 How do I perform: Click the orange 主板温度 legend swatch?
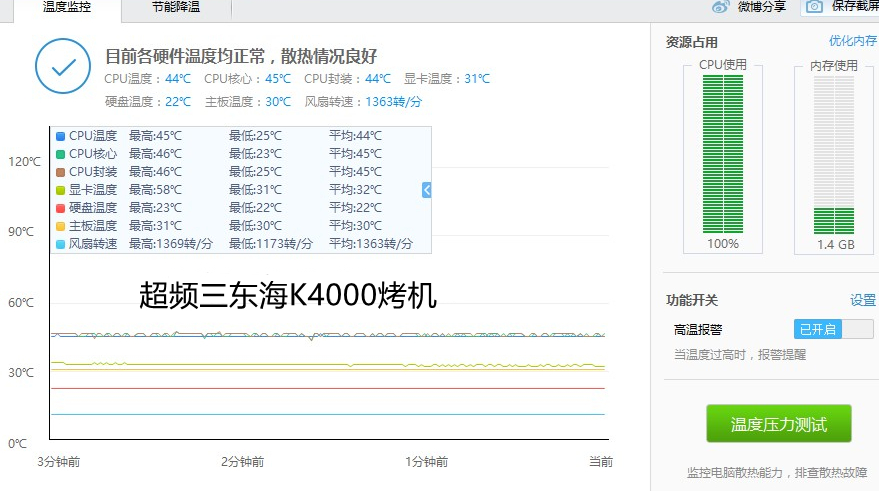tap(61, 226)
